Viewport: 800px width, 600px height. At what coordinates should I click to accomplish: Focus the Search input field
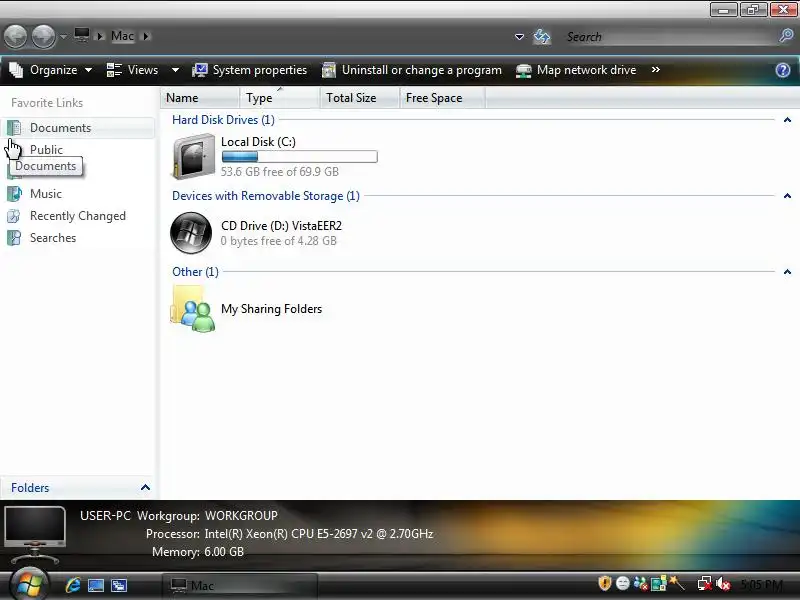click(x=671, y=37)
